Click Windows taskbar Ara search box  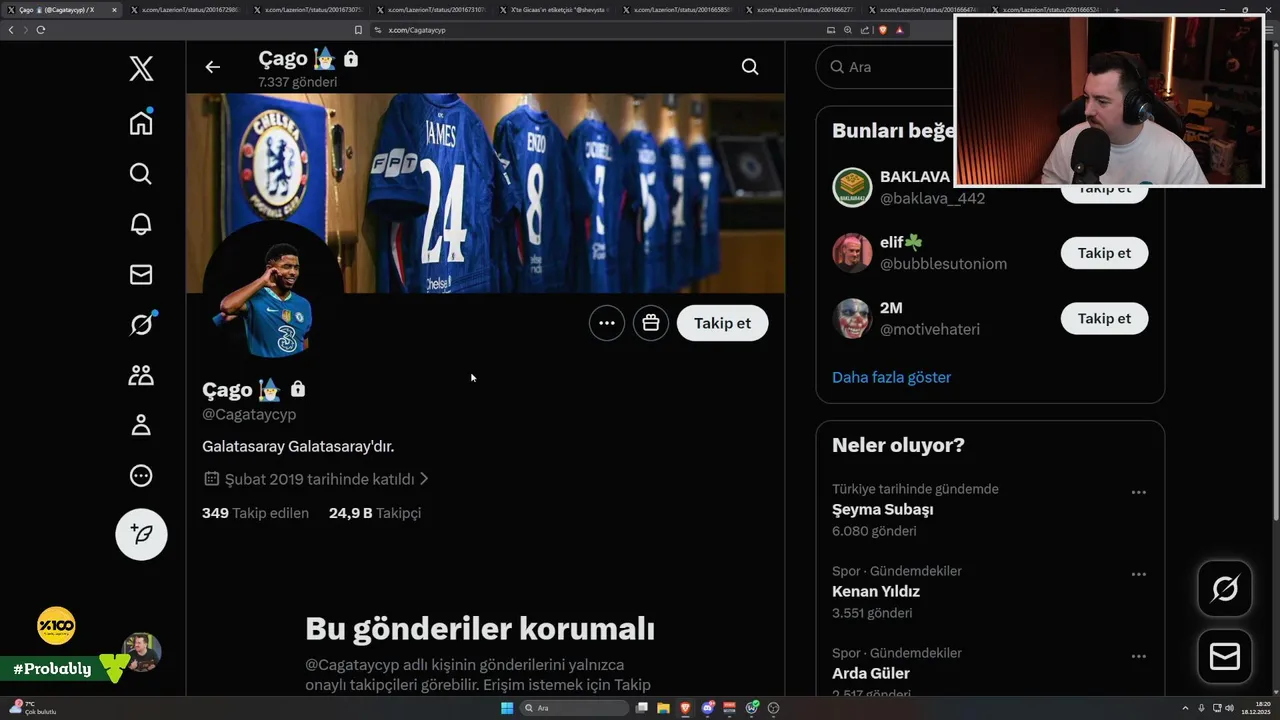575,708
